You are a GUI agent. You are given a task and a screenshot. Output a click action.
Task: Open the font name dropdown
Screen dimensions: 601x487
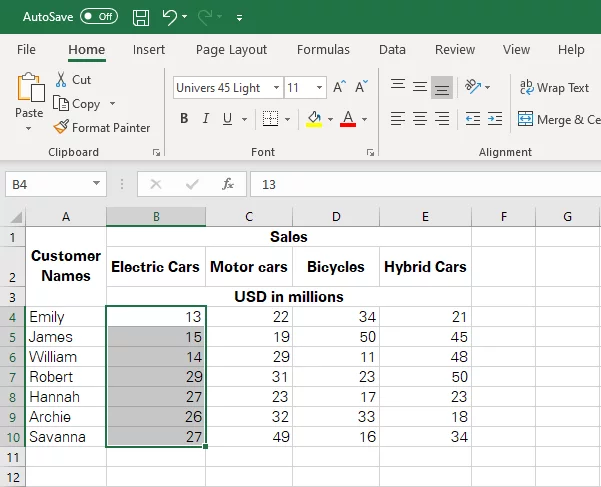click(276, 87)
